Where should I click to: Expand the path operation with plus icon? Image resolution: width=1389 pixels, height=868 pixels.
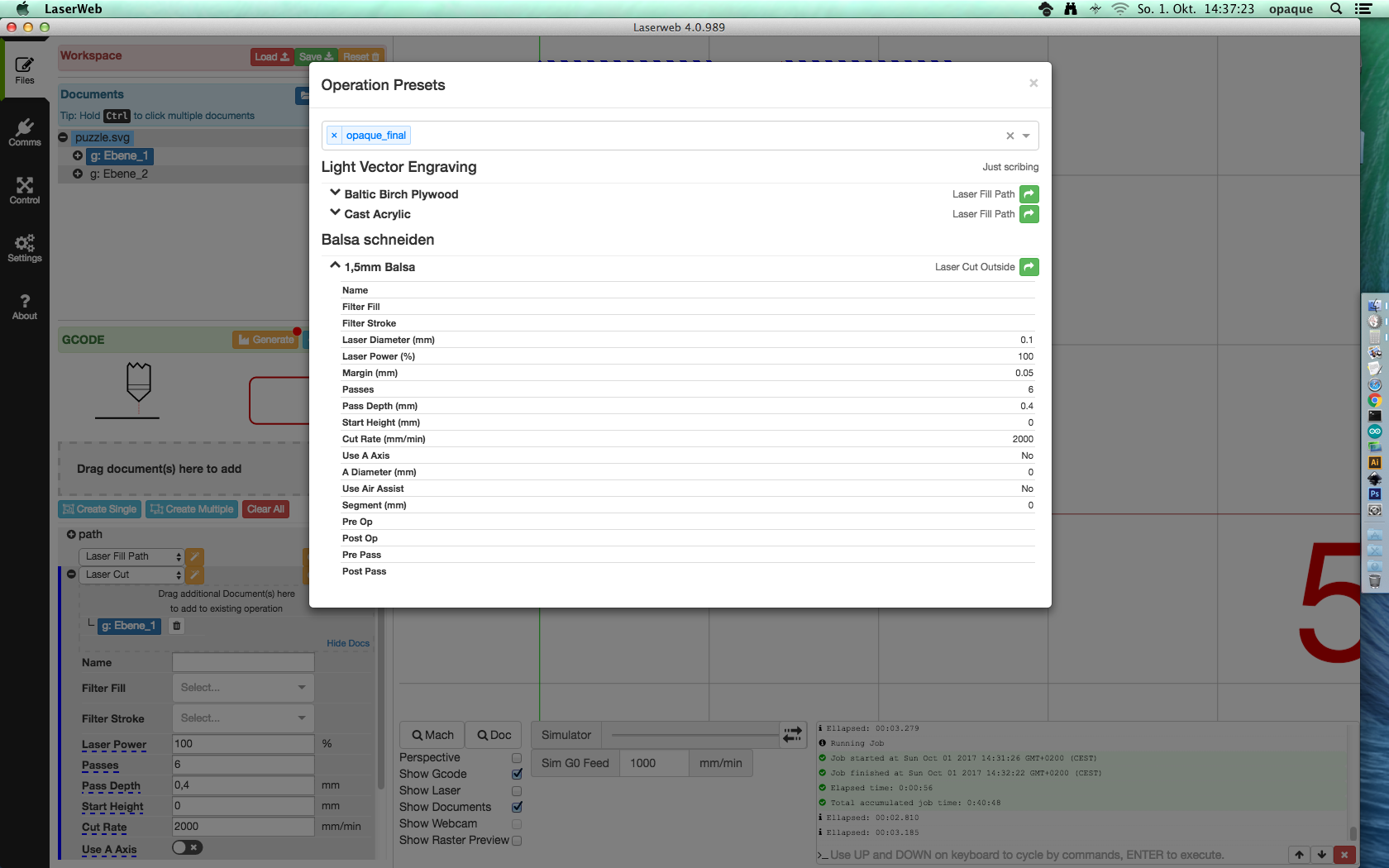pos(71,534)
